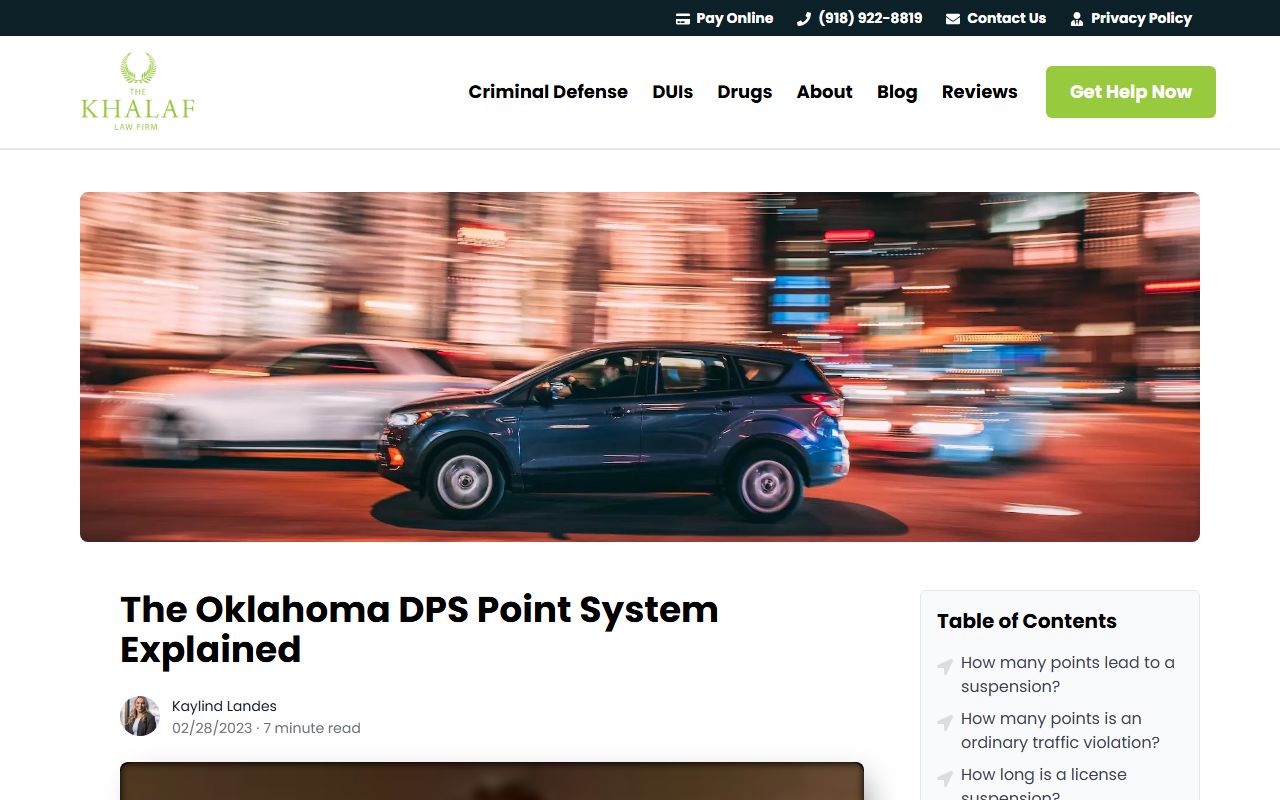Click the article title 'The Oklahoma DPS Point System Explained'
The image size is (1280, 800).
click(419, 629)
